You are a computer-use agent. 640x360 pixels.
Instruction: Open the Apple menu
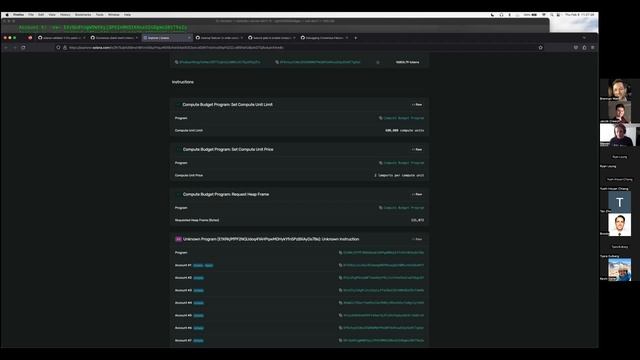pos(7,15)
